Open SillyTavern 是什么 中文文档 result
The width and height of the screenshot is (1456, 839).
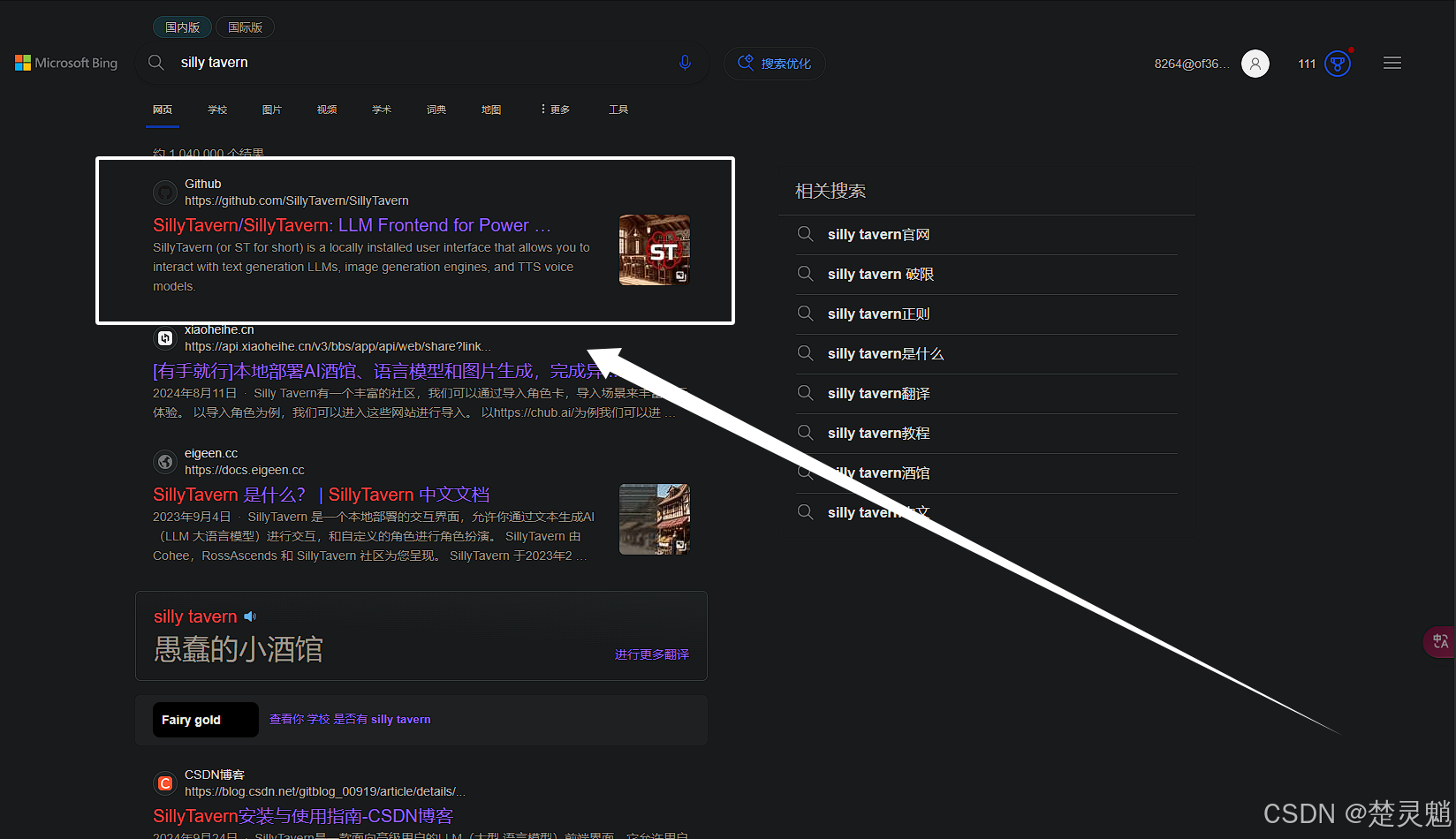click(x=322, y=495)
